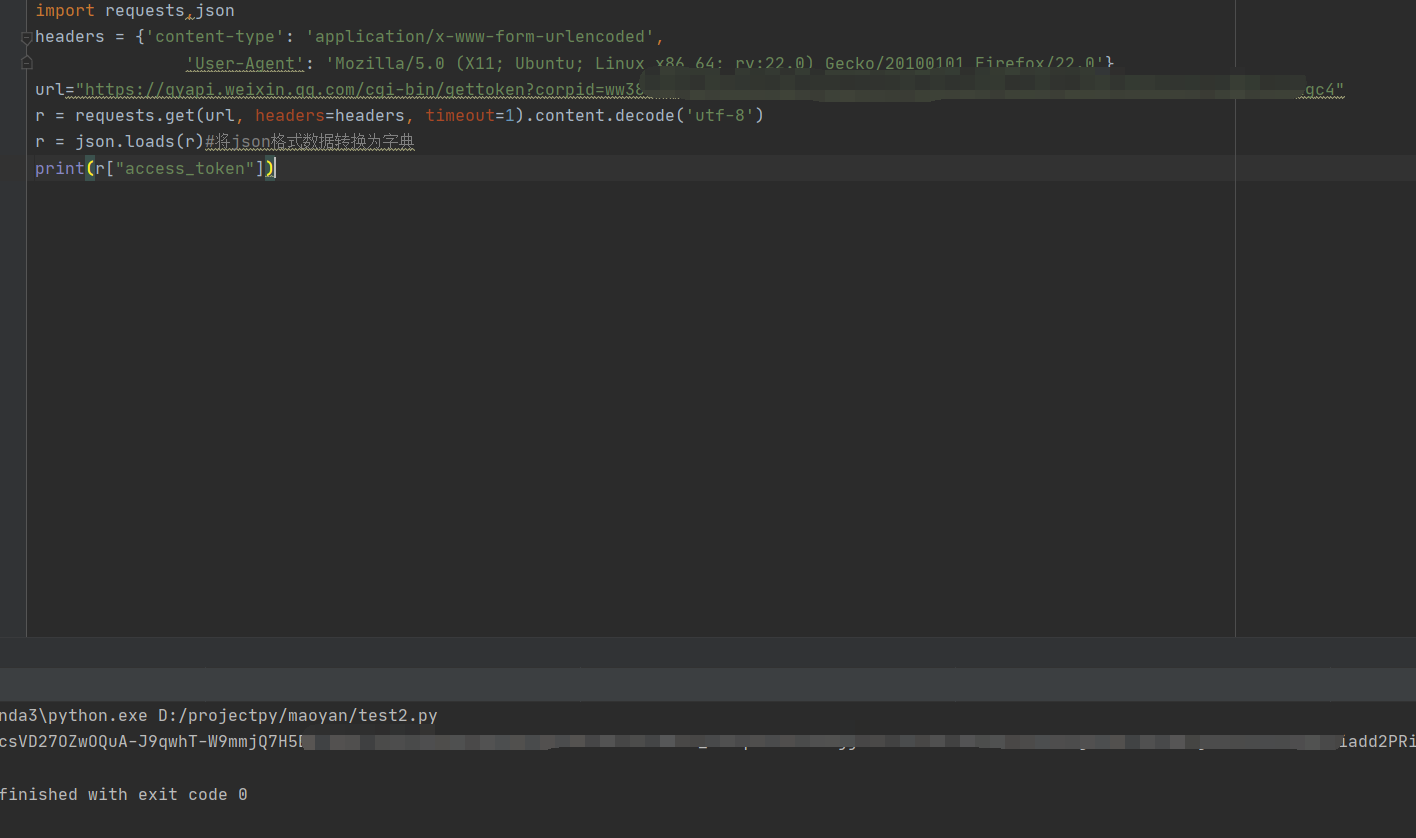Click 'json.loads(r)' expression
This screenshot has width=1416, height=838.
click(140, 141)
